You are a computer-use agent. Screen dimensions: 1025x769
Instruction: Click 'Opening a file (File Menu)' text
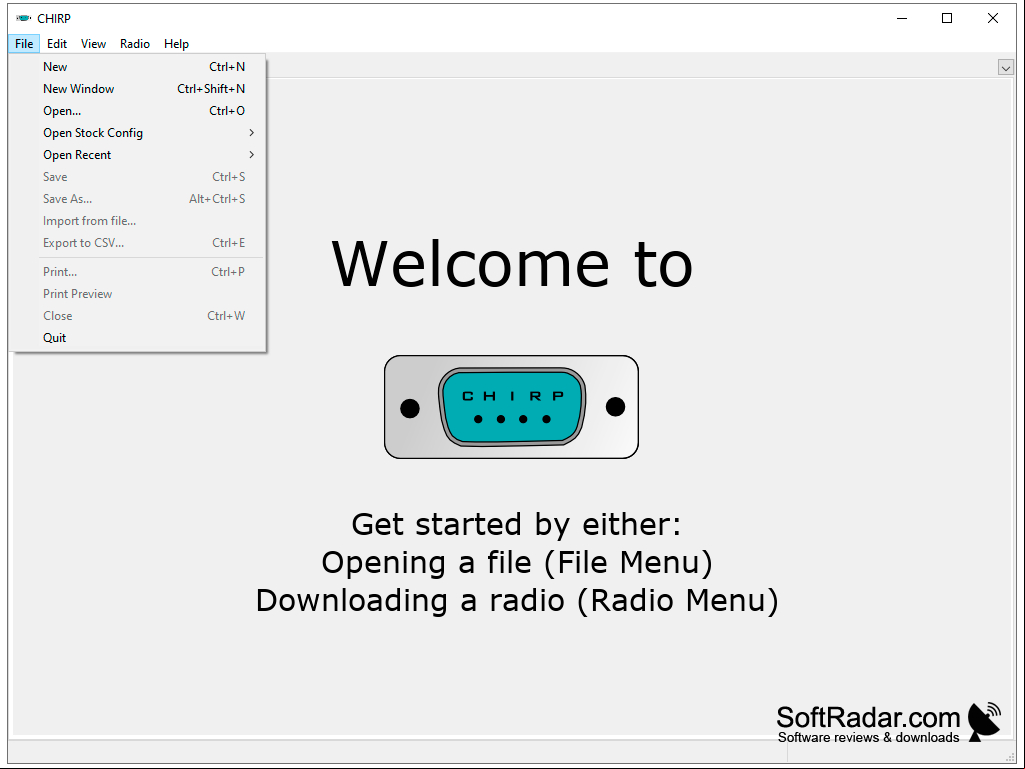pos(517,562)
